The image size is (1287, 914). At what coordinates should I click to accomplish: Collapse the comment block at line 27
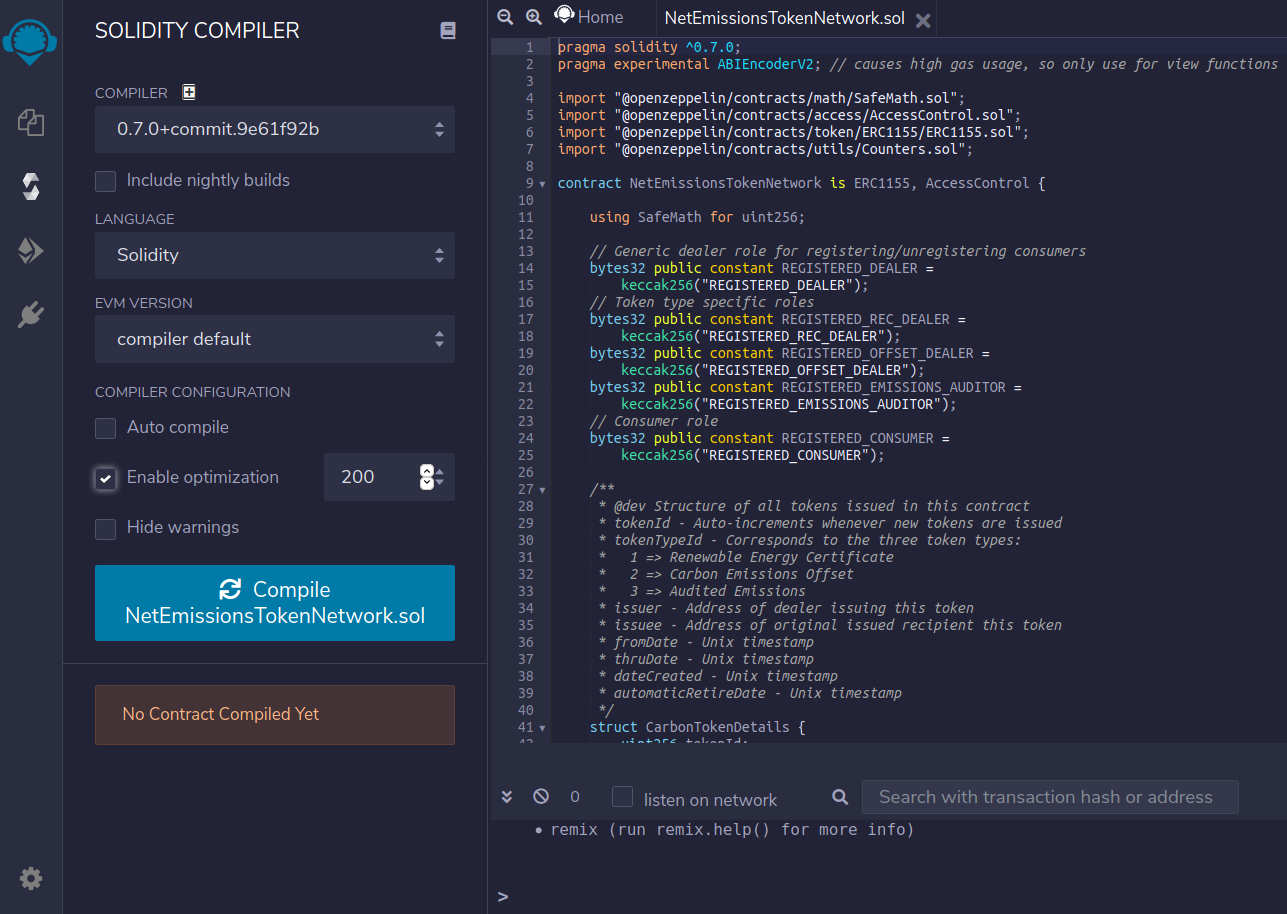[x=543, y=490]
